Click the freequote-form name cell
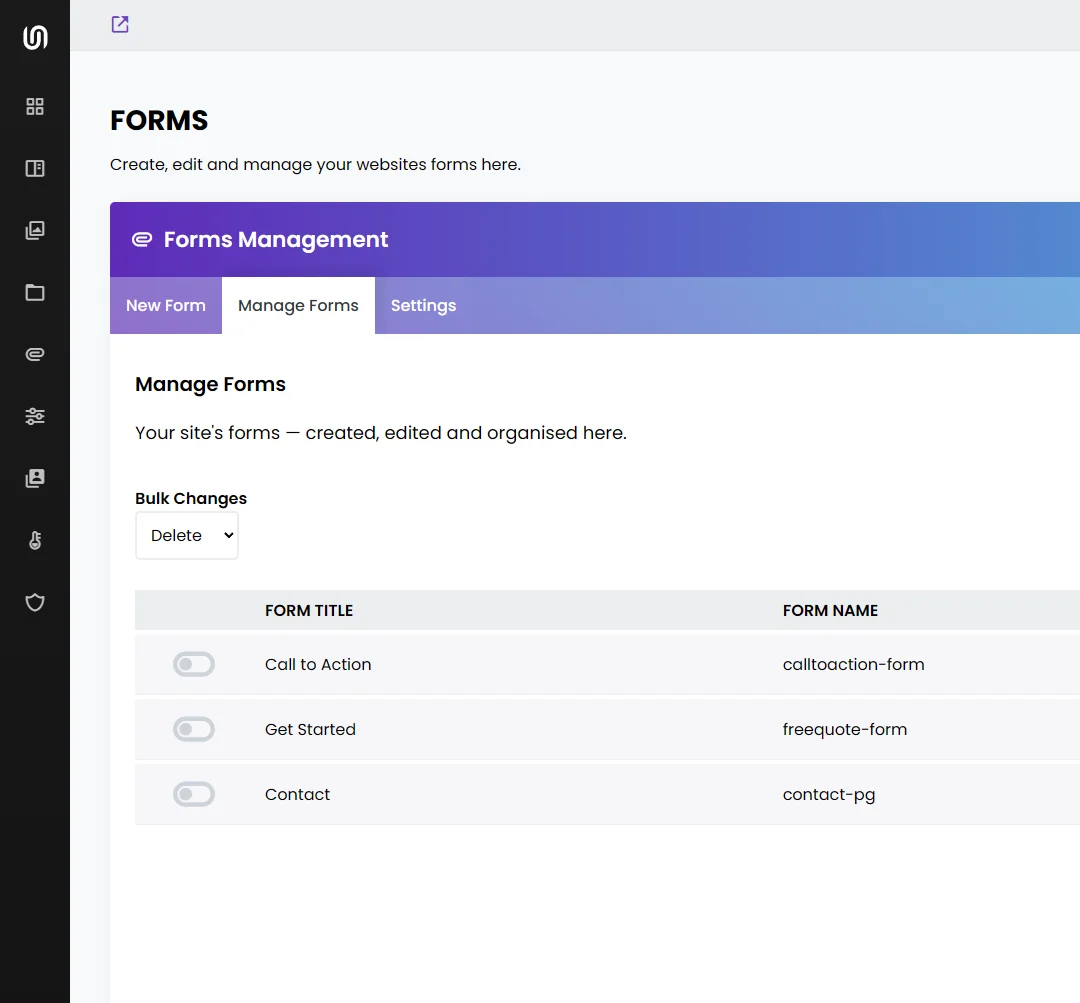 pyautogui.click(x=845, y=730)
